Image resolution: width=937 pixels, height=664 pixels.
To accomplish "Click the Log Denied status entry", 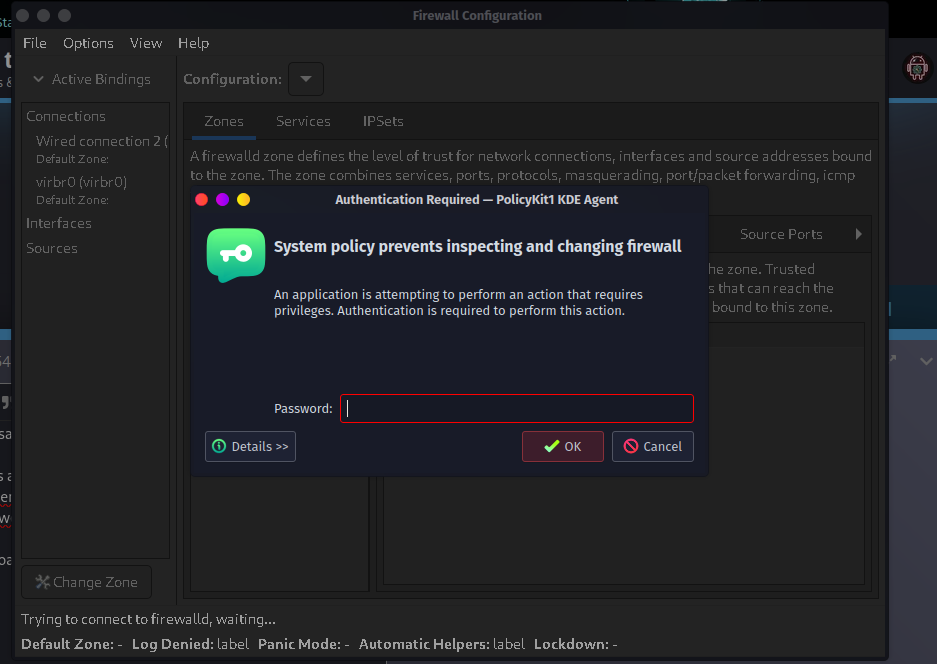I will (190, 644).
